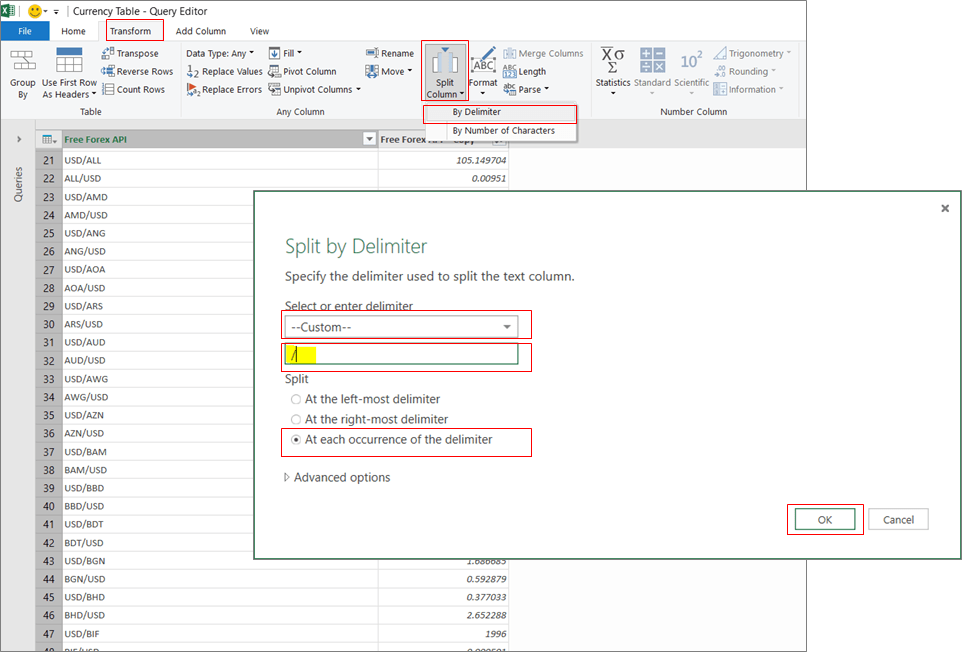Switch to the View tab

click(260, 31)
